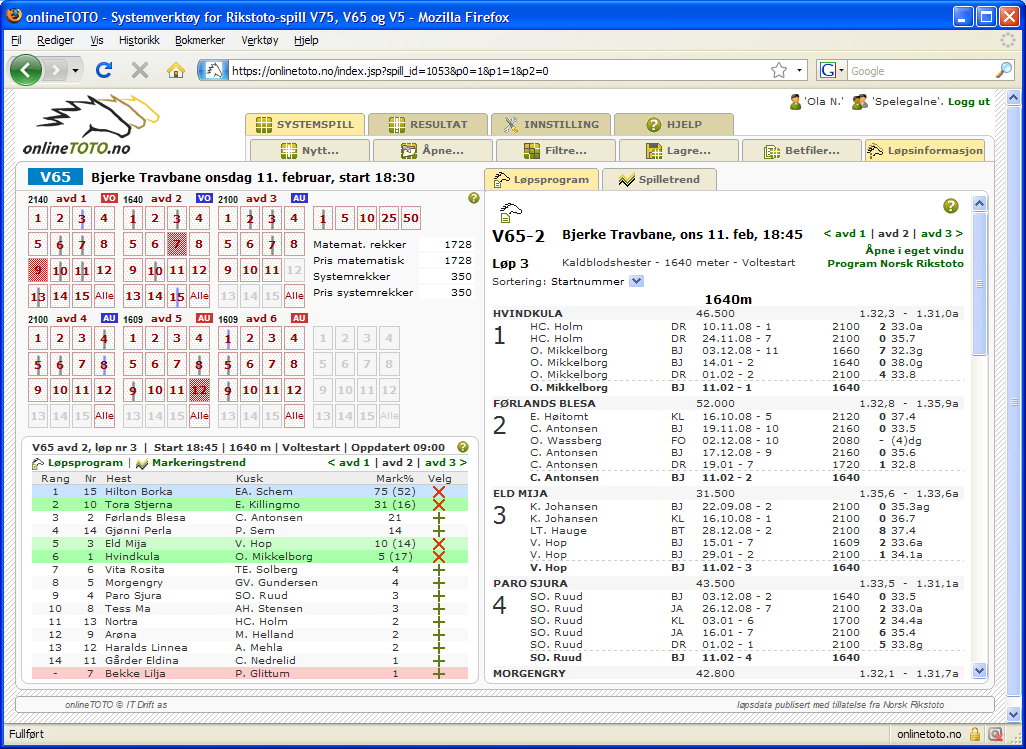Switch to the INNSTILLING tab

coord(551,124)
